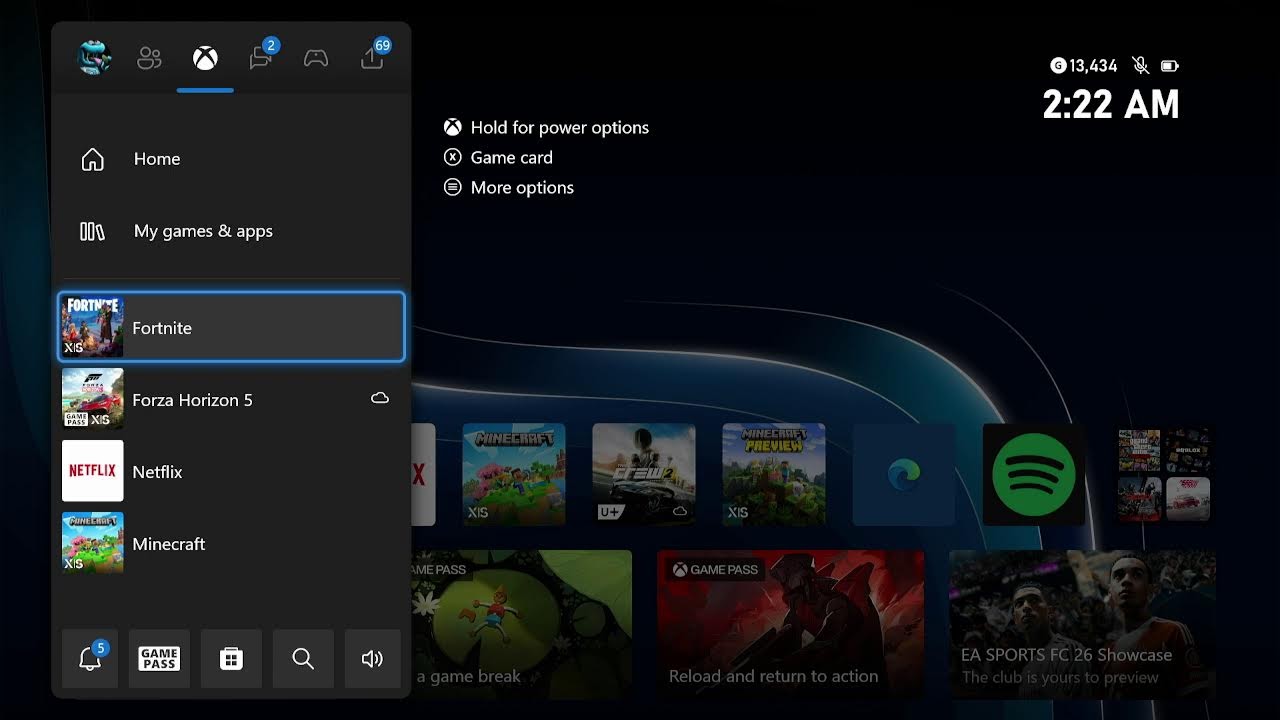Image resolution: width=1280 pixels, height=720 pixels.
Task: Open the 'Reload and return to action' card
Action: coord(791,624)
